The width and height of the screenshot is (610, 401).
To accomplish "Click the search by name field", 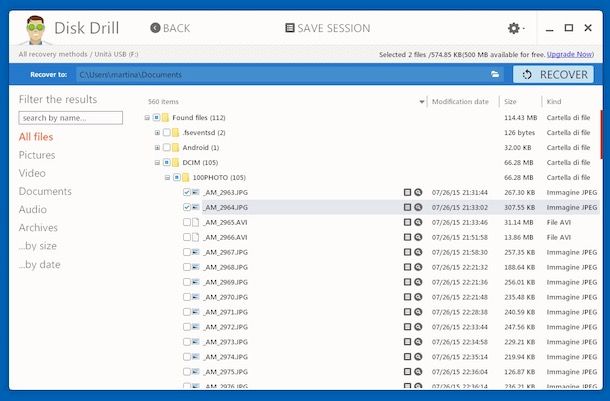I will coord(70,118).
